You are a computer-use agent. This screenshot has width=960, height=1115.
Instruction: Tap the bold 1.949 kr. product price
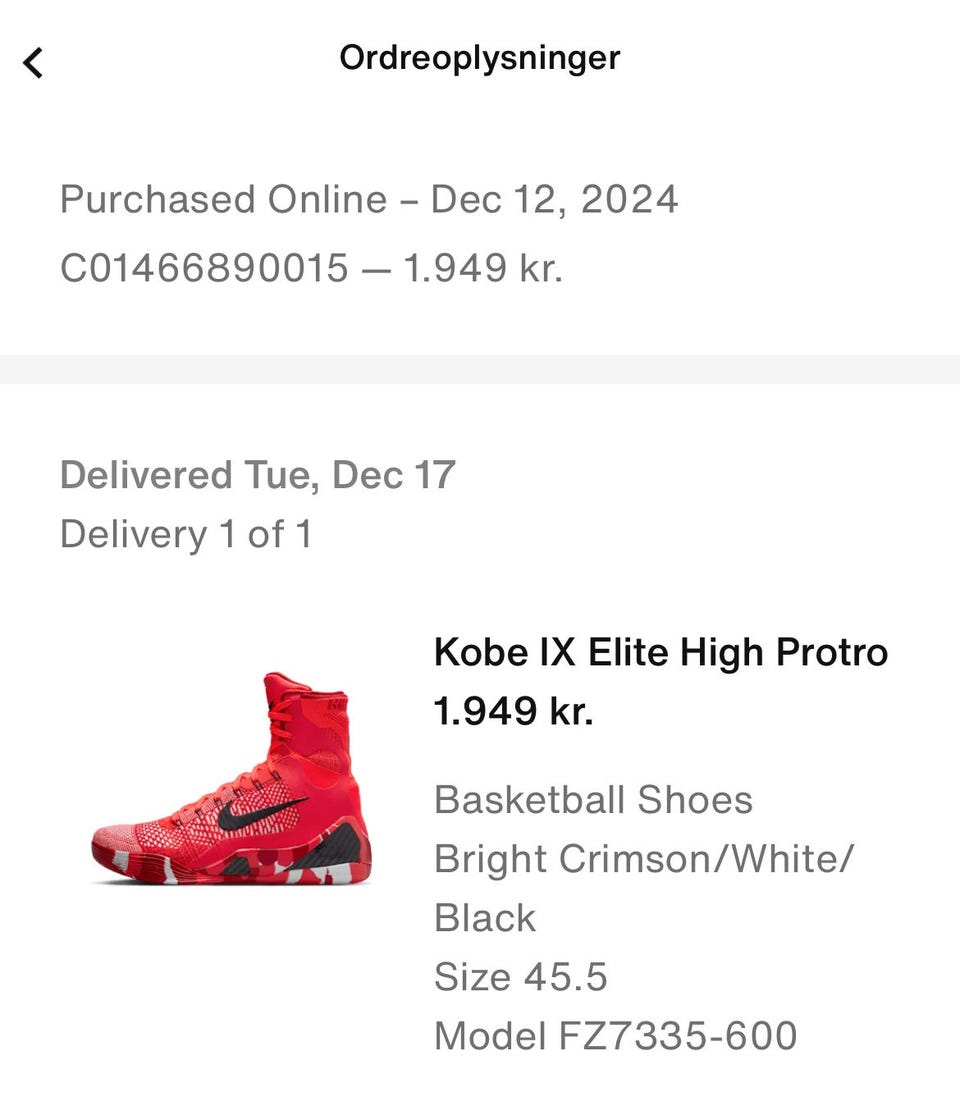tap(513, 710)
